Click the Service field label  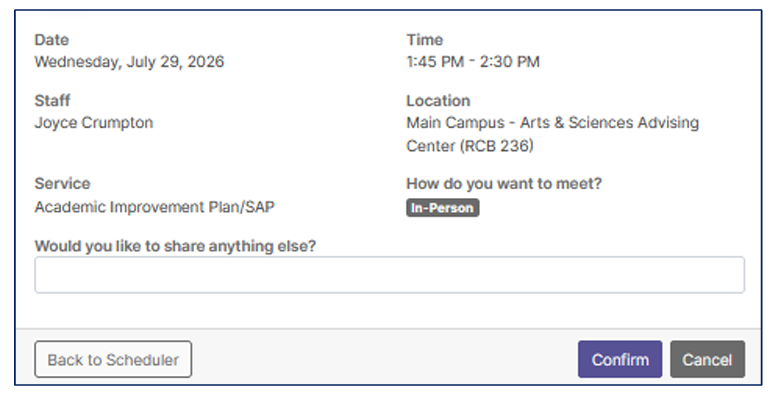click(x=62, y=183)
